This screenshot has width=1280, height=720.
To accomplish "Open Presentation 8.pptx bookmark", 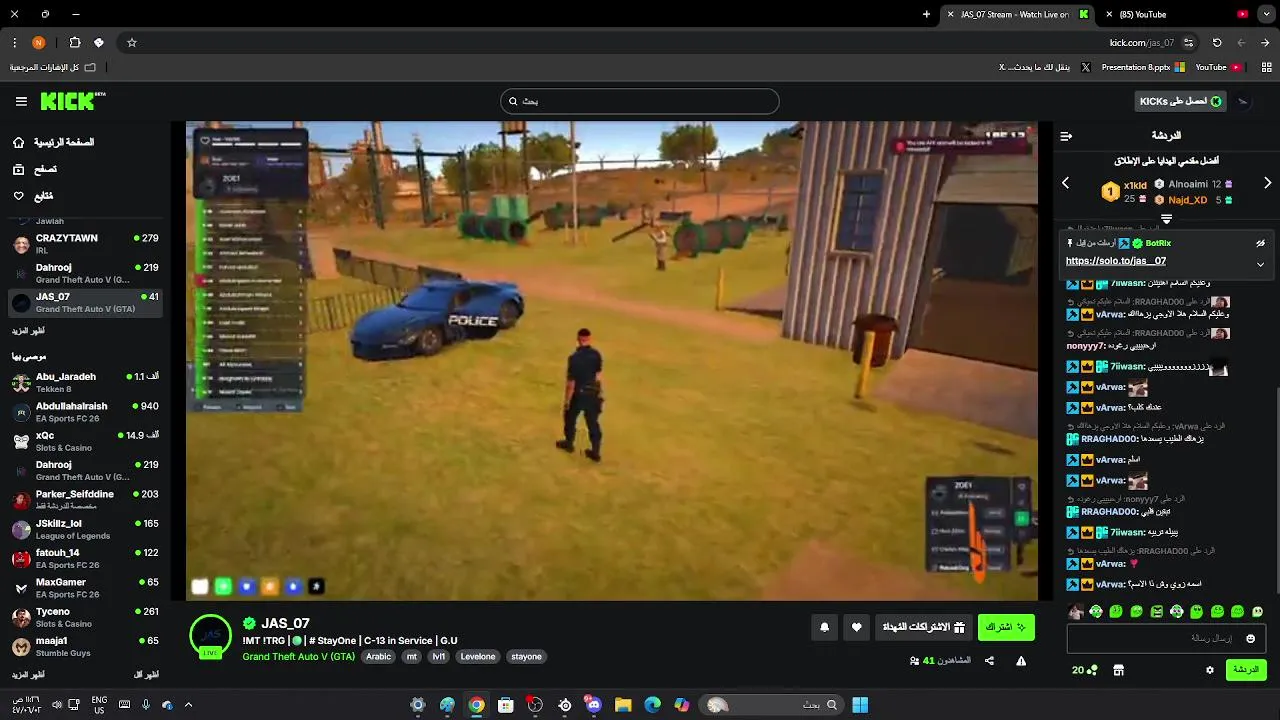I will pyautogui.click(x=1142, y=67).
